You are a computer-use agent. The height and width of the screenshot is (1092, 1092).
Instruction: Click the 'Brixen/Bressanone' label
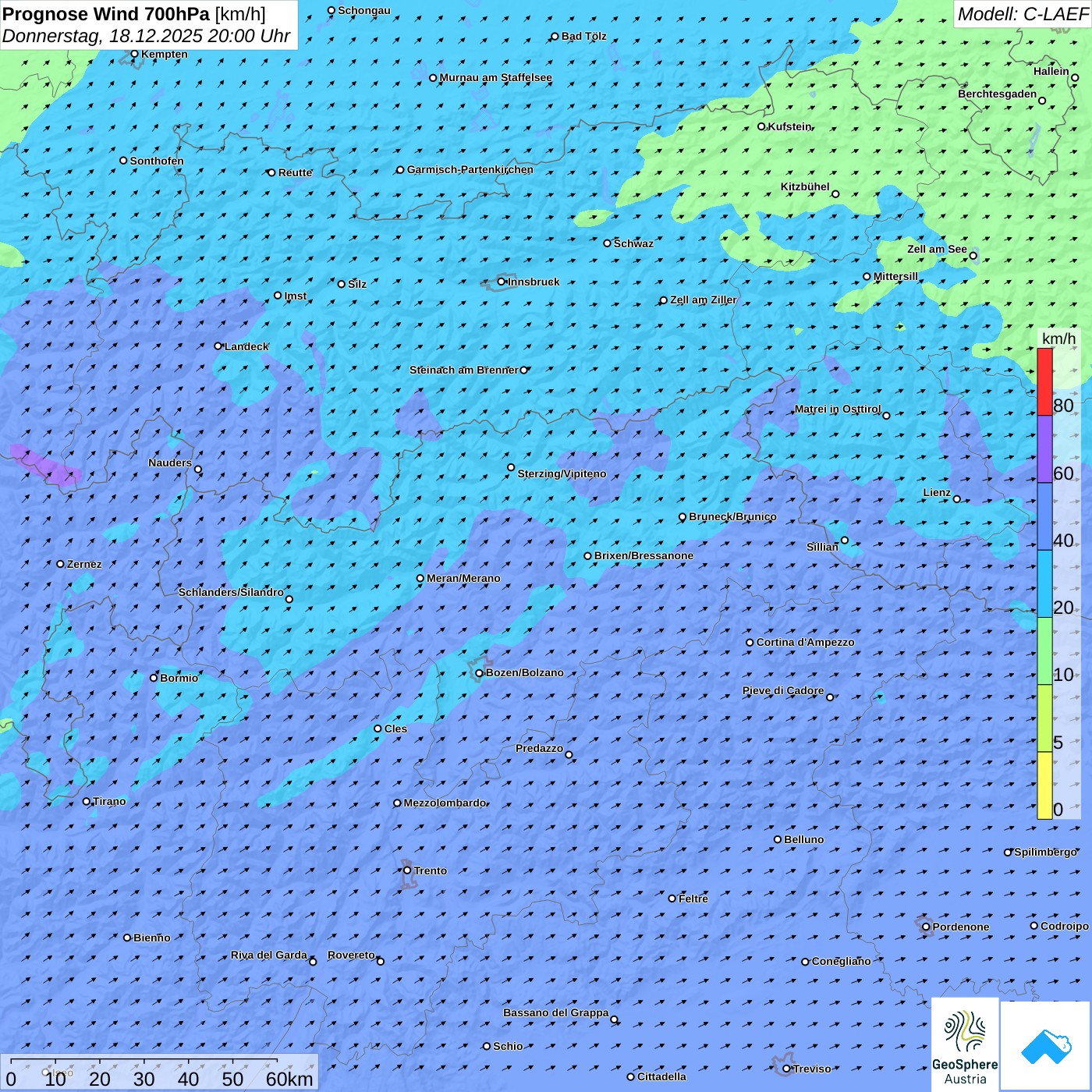644,556
